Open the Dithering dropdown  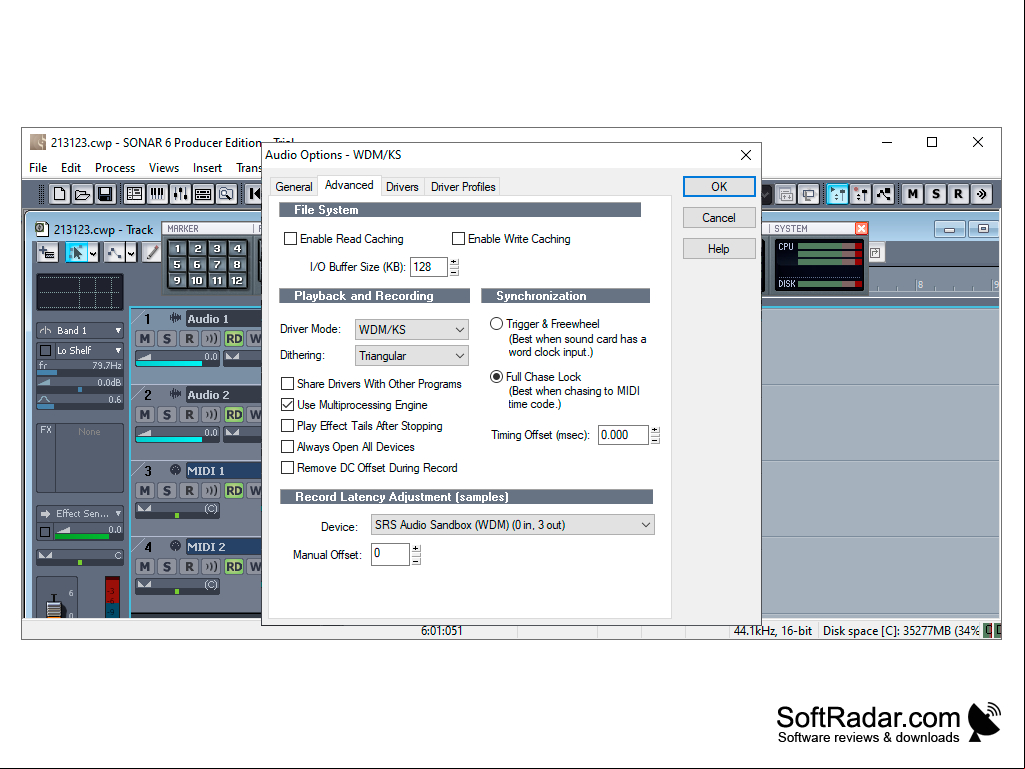(412, 356)
